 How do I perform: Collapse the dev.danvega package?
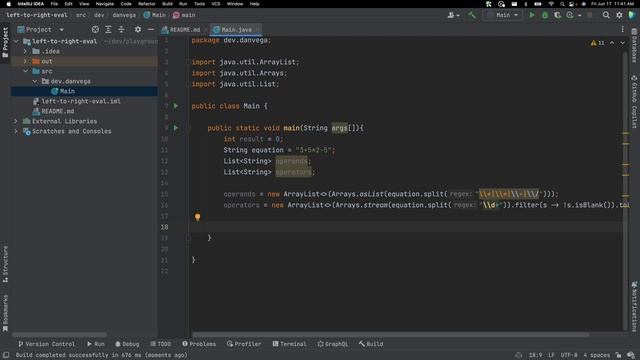tap(35, 81)
